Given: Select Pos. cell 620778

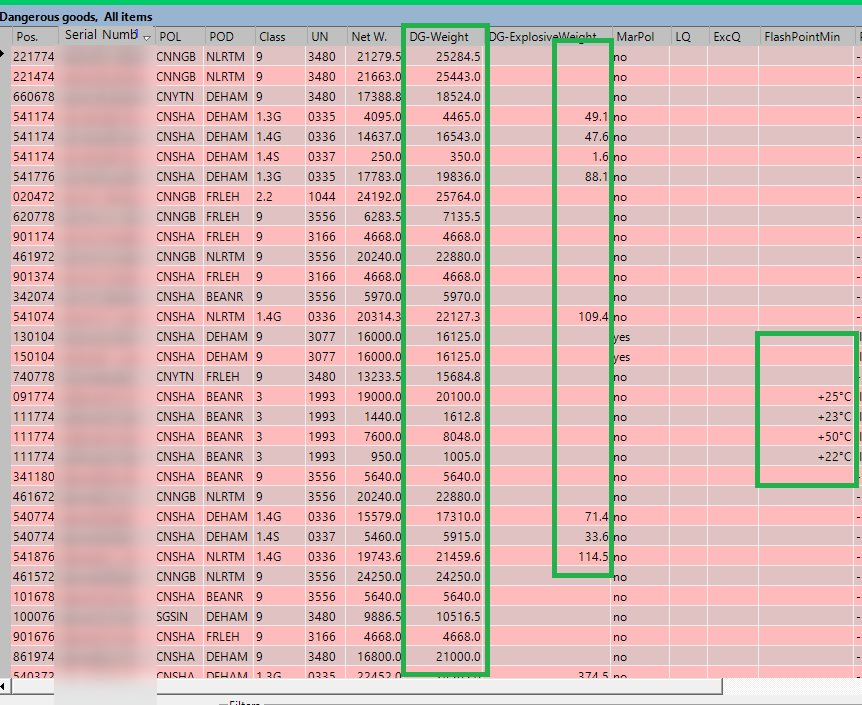Looking at the screenshot, I should point(34,217).
